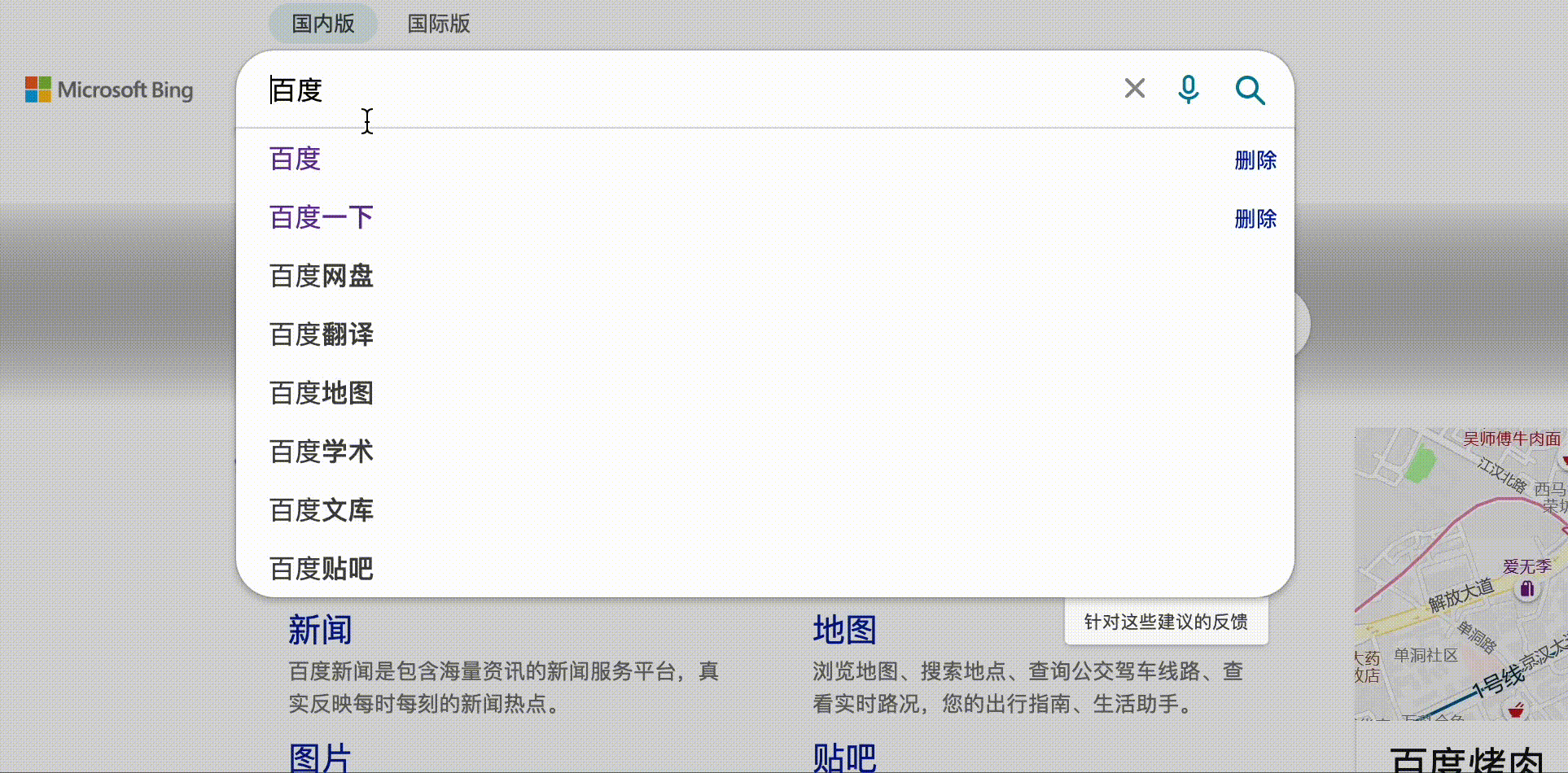
Task: Open 针对这些建议的反馈 feedback button
Action: pos(1166,622)
